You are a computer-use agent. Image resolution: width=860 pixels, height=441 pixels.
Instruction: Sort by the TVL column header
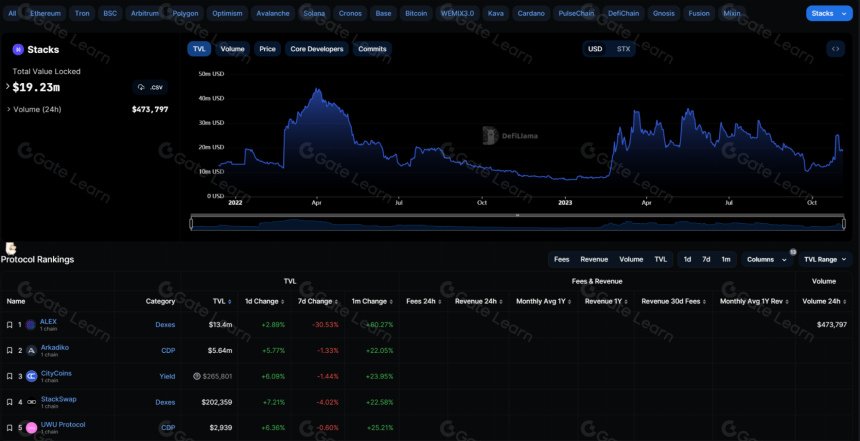pyautogui.click(x=222, y=301)
